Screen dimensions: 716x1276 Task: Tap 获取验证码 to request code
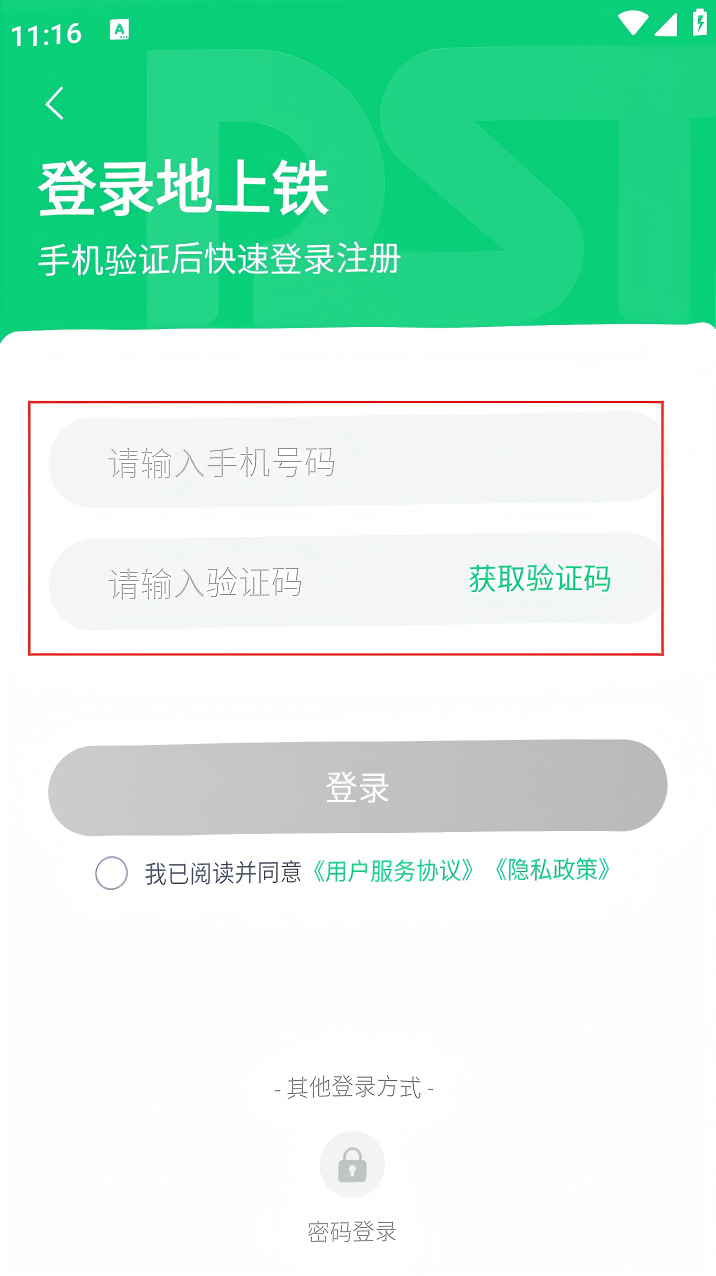tap(540, 579)
